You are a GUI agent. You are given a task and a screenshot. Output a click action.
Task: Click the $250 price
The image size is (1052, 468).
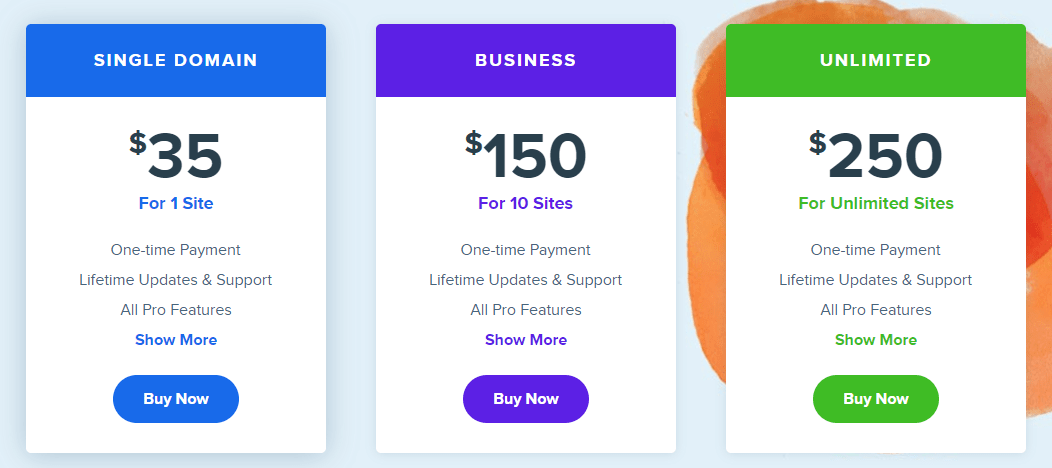point(876,156)
